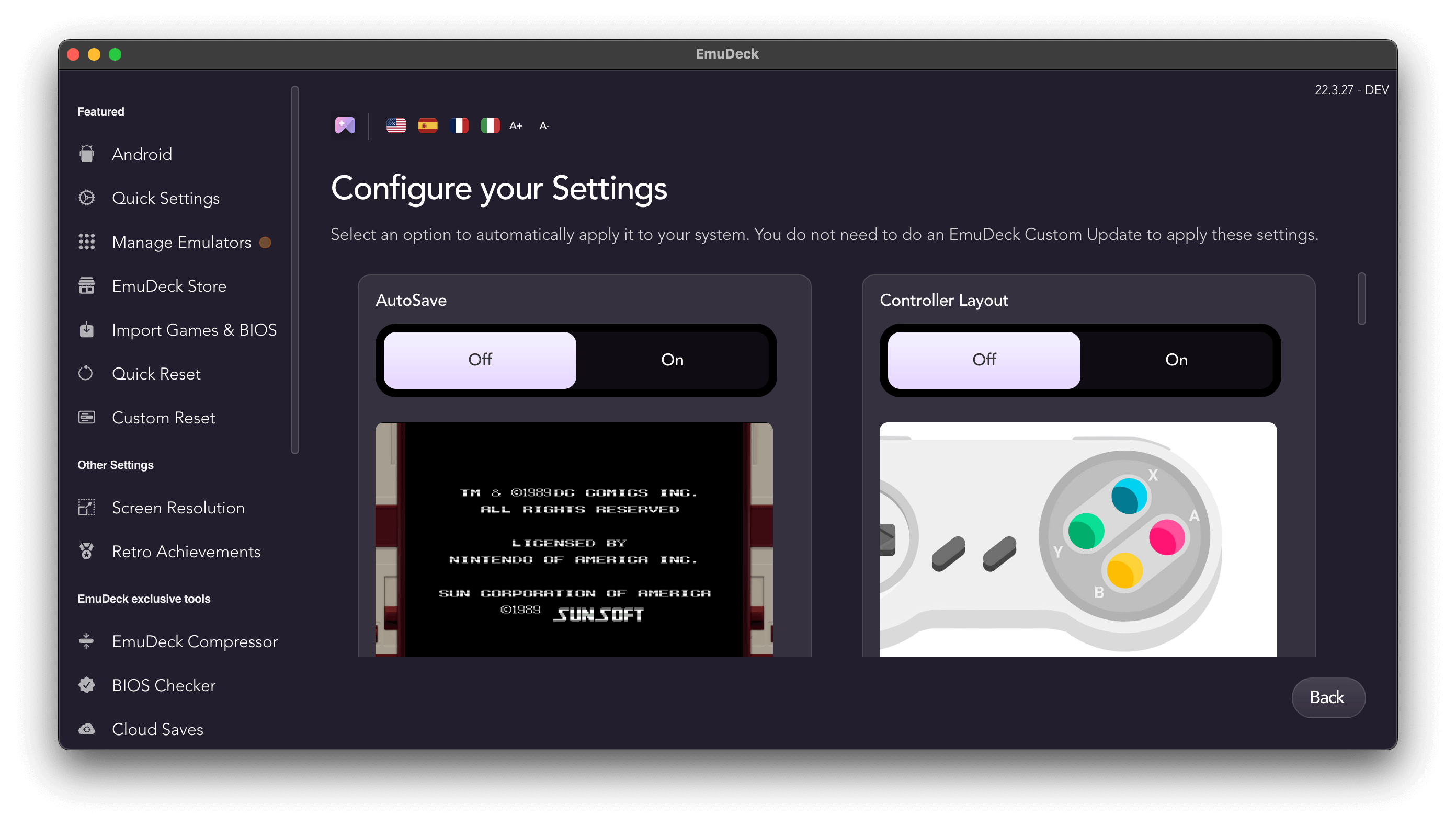
Task: Open Screen Resolution settings
Action: tap(178, 508)
